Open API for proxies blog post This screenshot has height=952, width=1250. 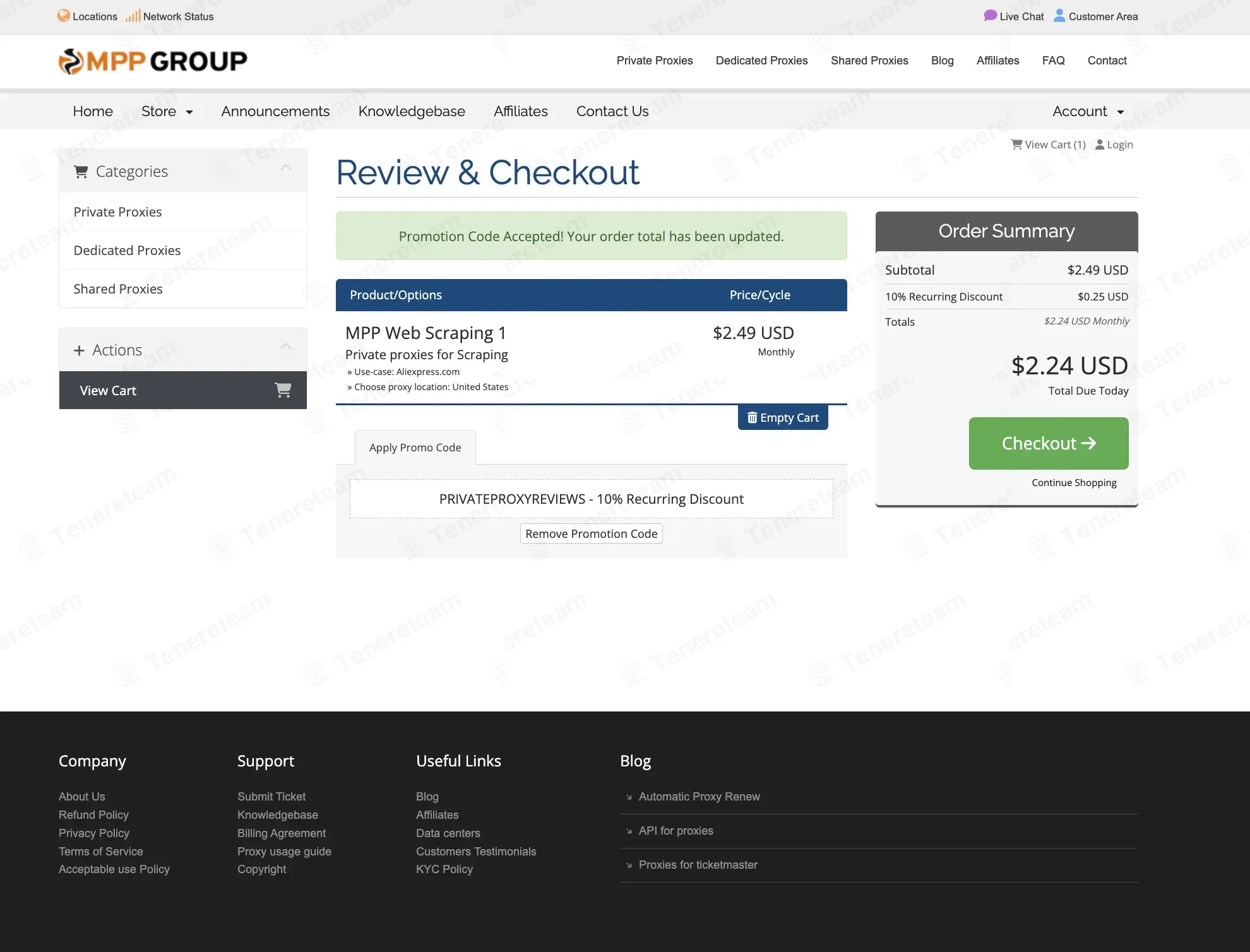click(x=676, y=831)
